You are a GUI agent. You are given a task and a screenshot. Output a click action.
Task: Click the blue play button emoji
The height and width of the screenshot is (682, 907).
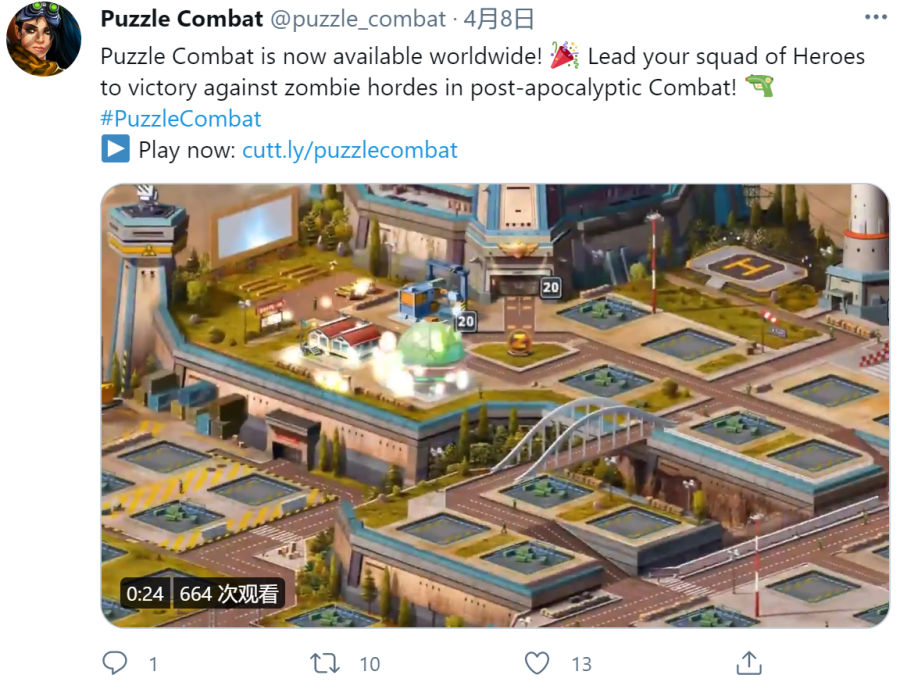point(116,149)
